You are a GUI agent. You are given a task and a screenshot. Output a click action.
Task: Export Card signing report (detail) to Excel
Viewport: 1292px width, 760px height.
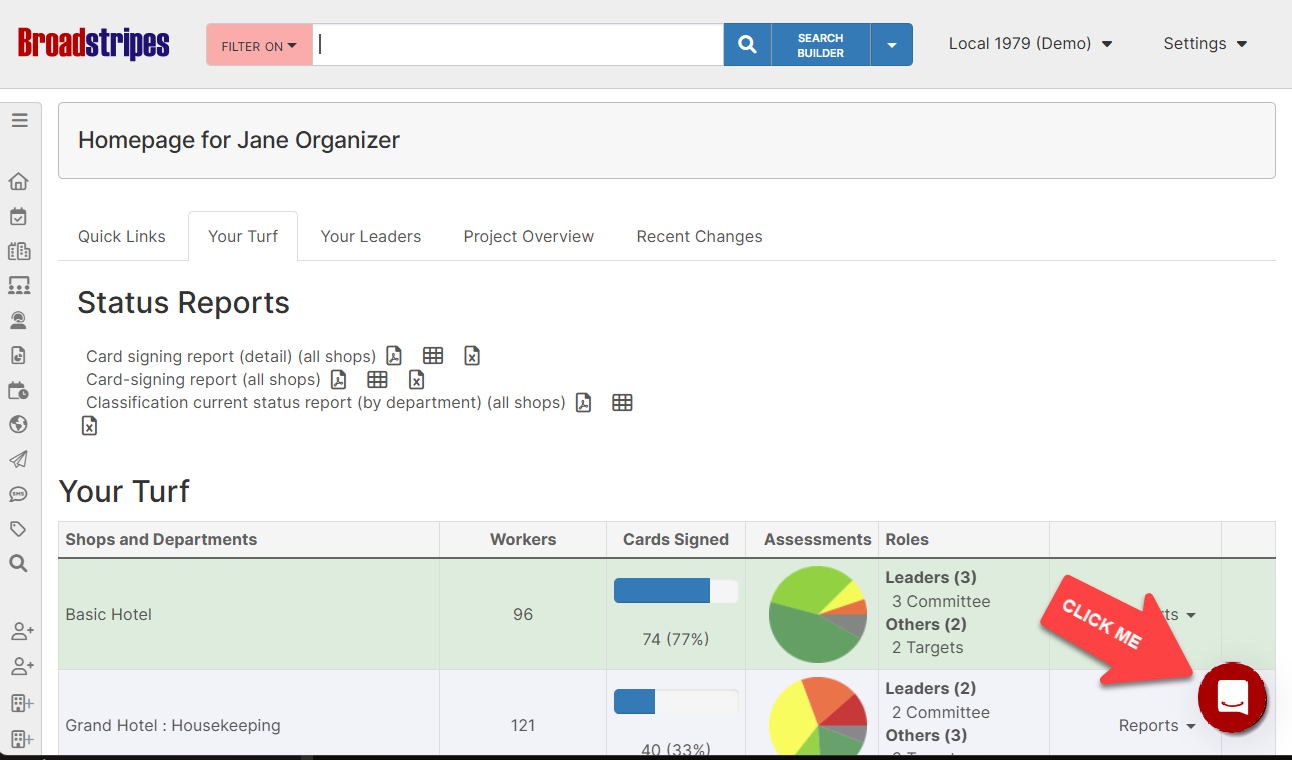pyautogui.click(x=472, y=356)
